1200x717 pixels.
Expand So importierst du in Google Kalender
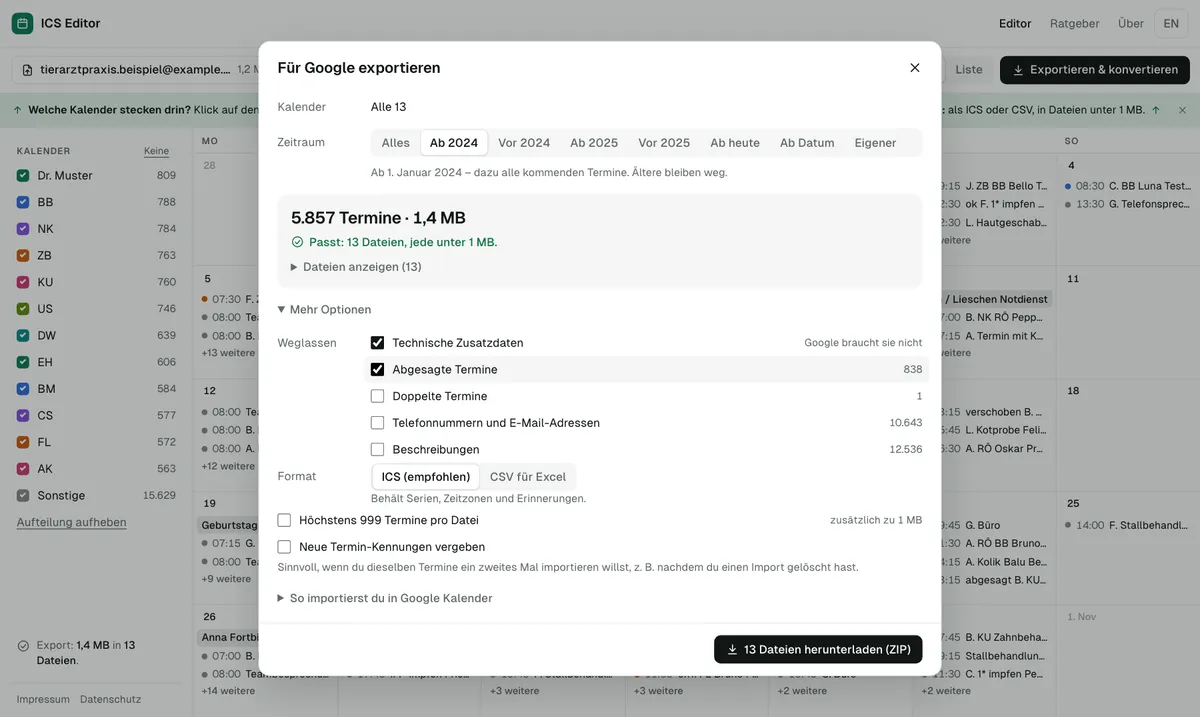point(385,598)
